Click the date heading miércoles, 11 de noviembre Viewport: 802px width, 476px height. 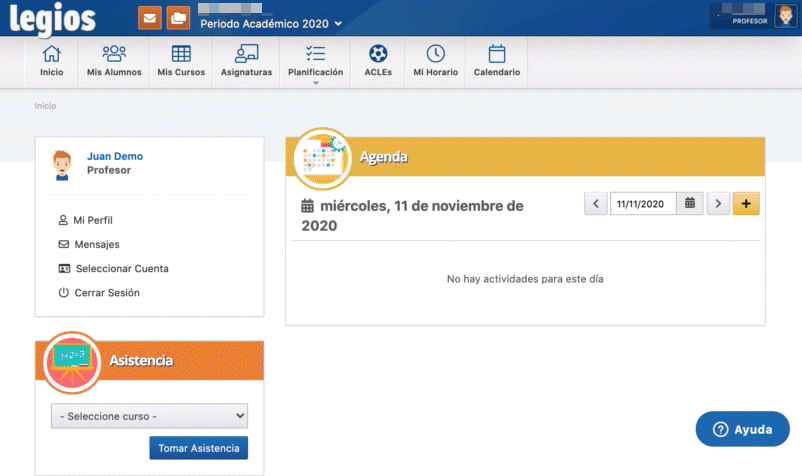(x=412, y=216)
